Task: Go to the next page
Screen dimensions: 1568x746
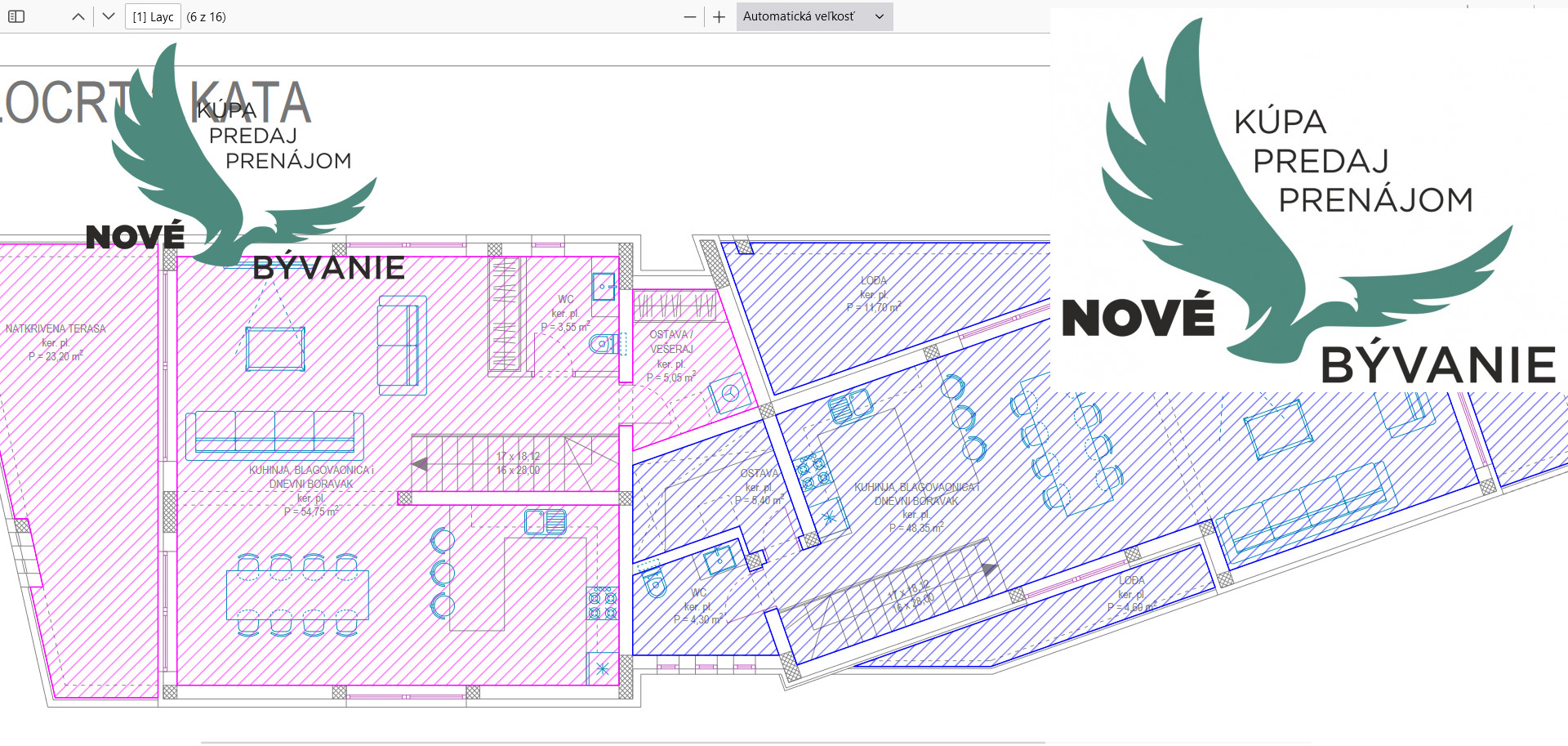Action: 109,16
